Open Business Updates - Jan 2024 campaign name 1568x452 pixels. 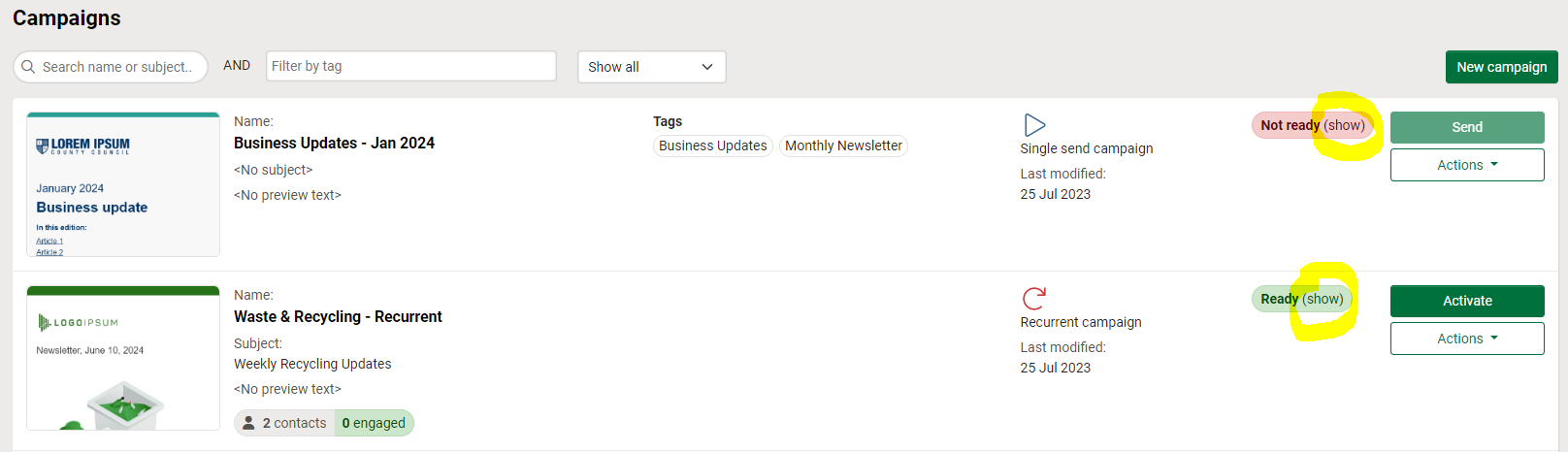(x=334, y=143)
